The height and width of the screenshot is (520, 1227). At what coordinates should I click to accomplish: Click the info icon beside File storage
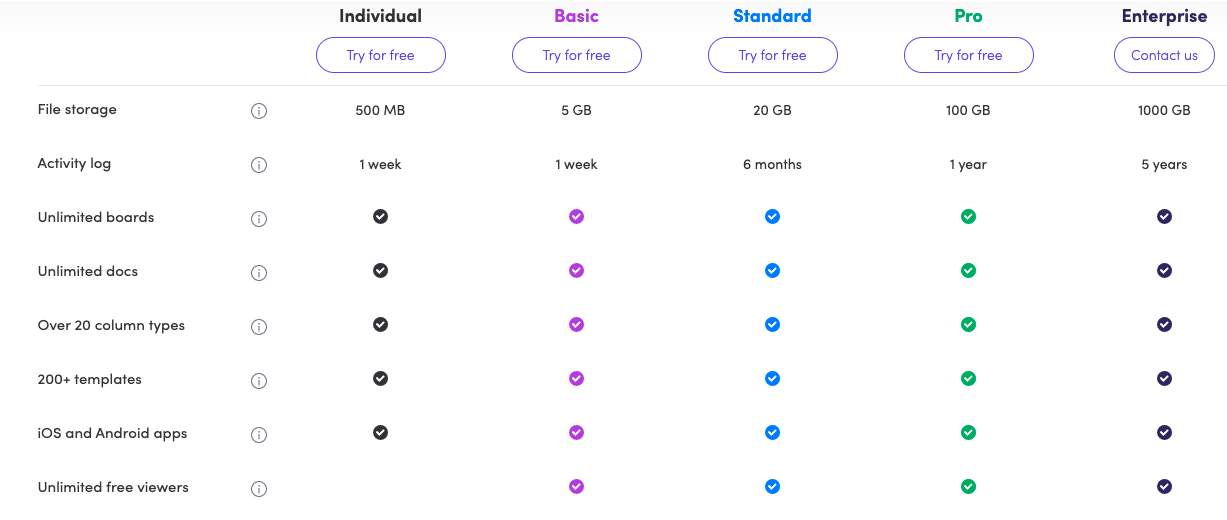(259, 111)
